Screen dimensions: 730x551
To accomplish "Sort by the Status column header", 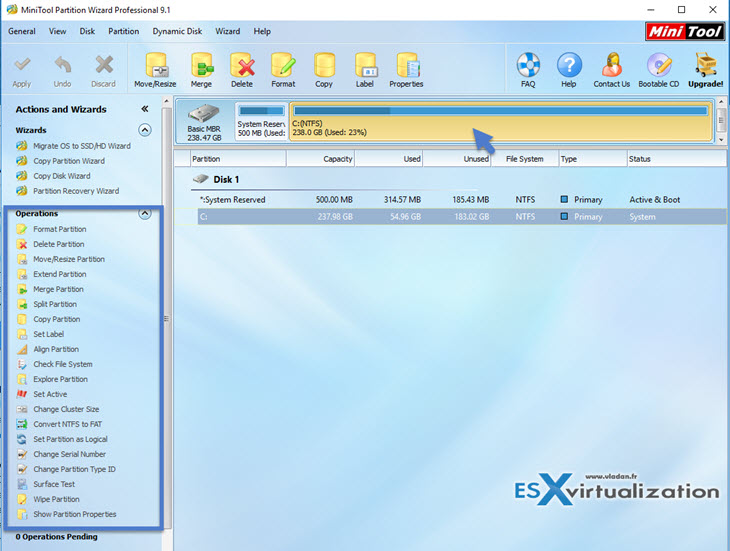I will pos(676,159).
